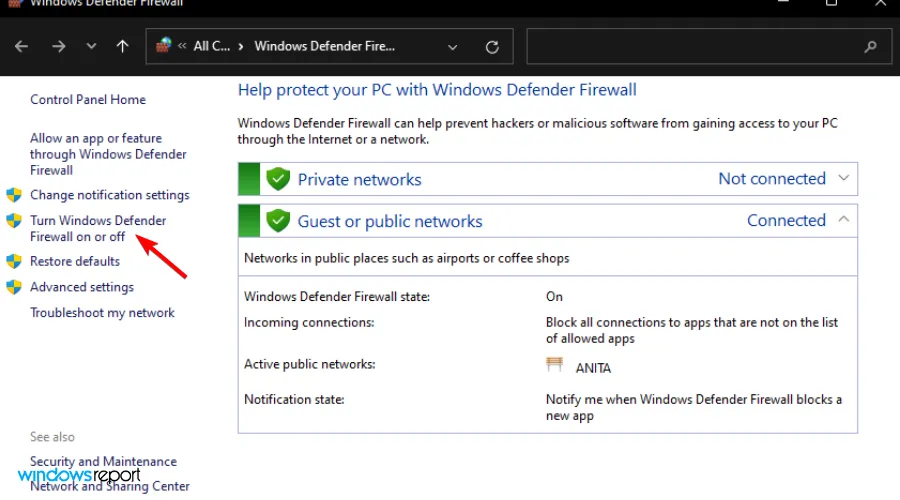Collapse the Guest or public networks section

click(x=844, y=220)
